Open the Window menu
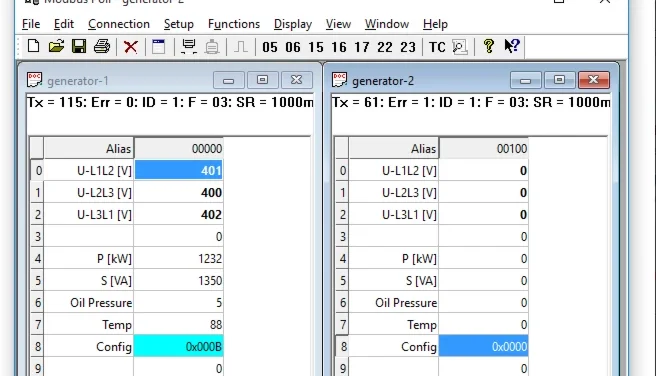Viewport: 656px width, 376px height. click(387, 24)
